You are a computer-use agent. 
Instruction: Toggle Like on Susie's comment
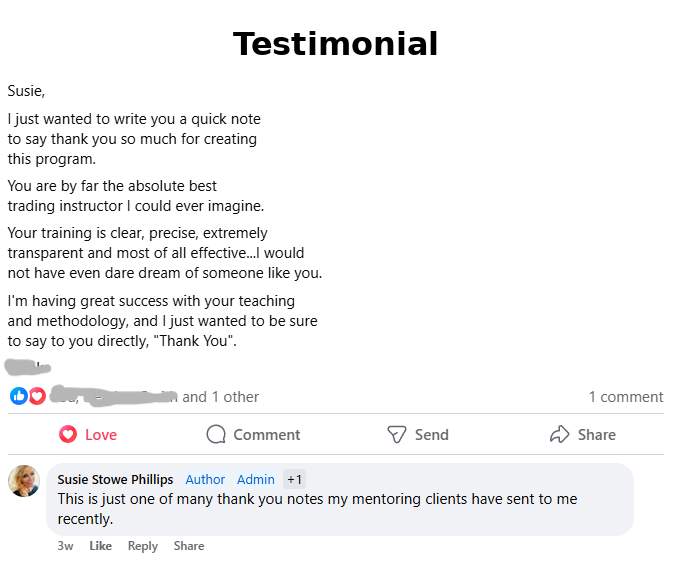[100, 546]
